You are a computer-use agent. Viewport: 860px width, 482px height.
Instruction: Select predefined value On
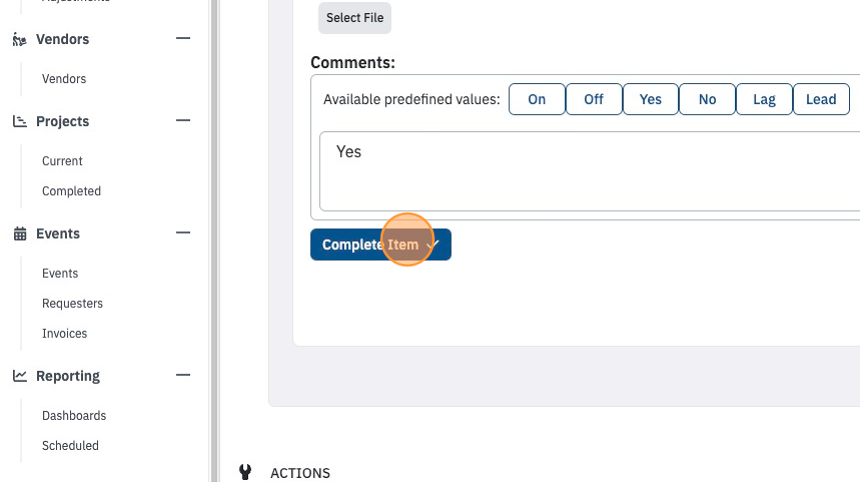tap(537, 99)
